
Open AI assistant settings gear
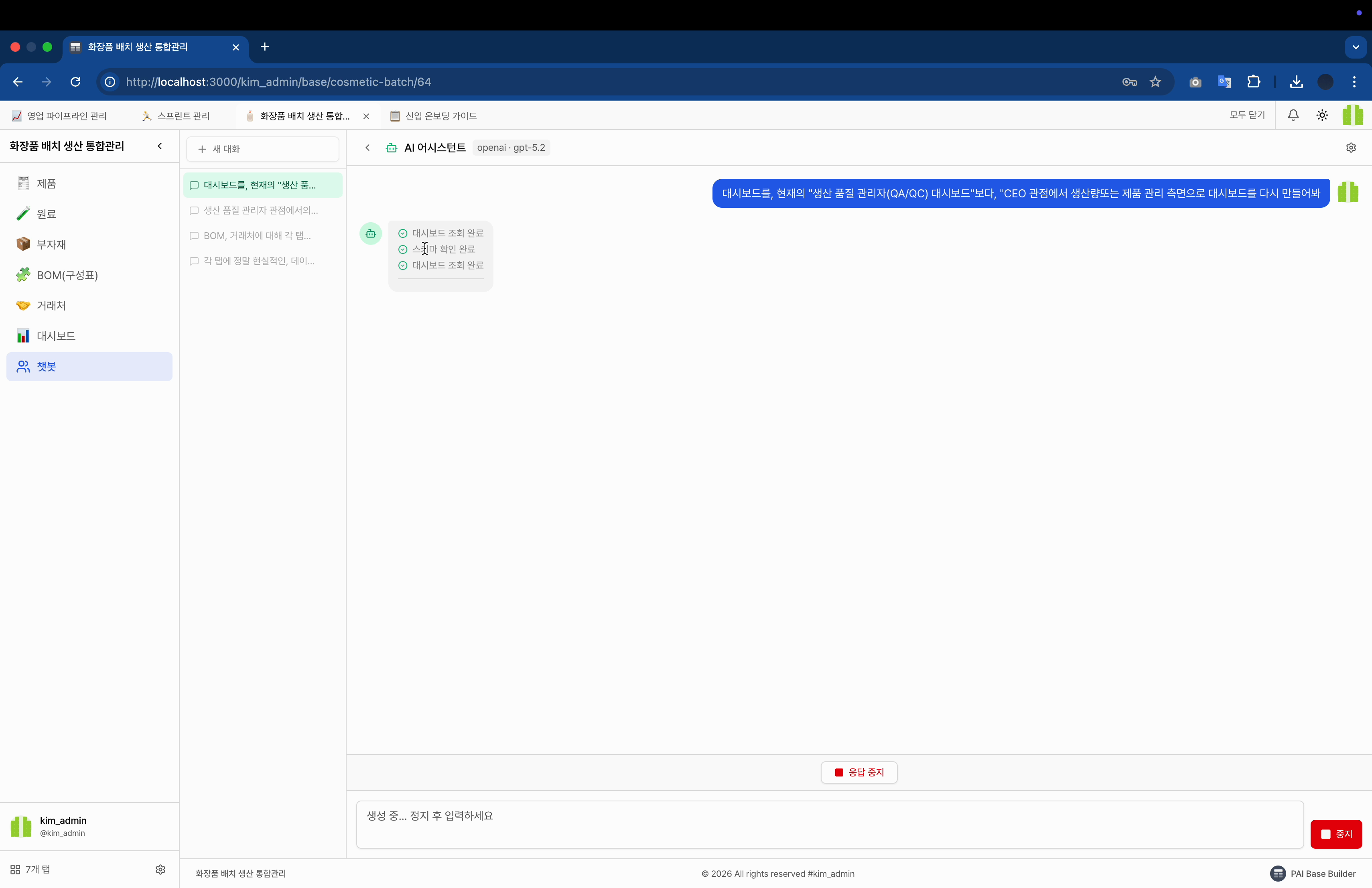click(x=1351, y=148)
